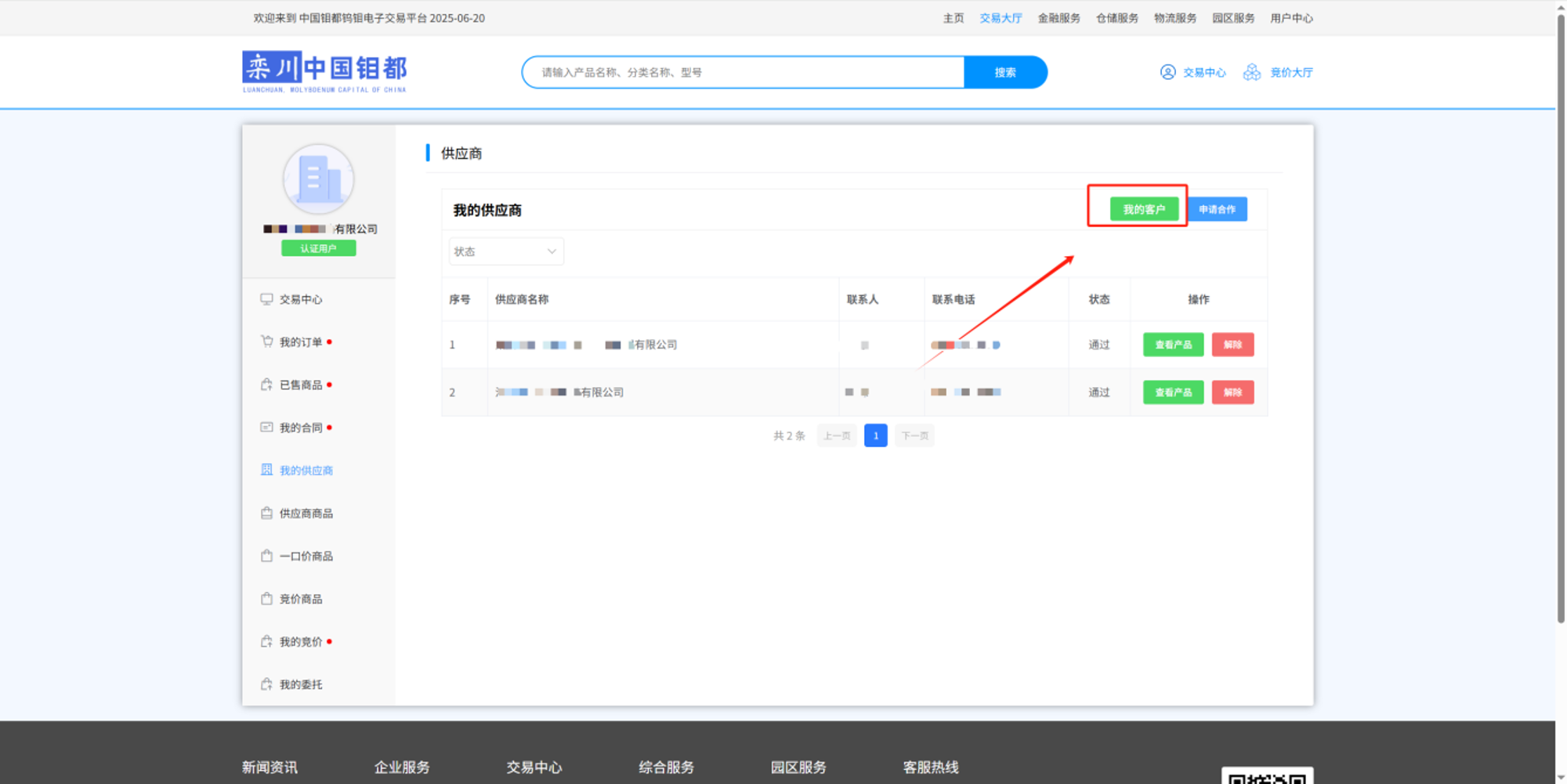
Task: Click the user icon beside 交易中心 in header
Action: pyautogui.click(x=1167, y=72)
